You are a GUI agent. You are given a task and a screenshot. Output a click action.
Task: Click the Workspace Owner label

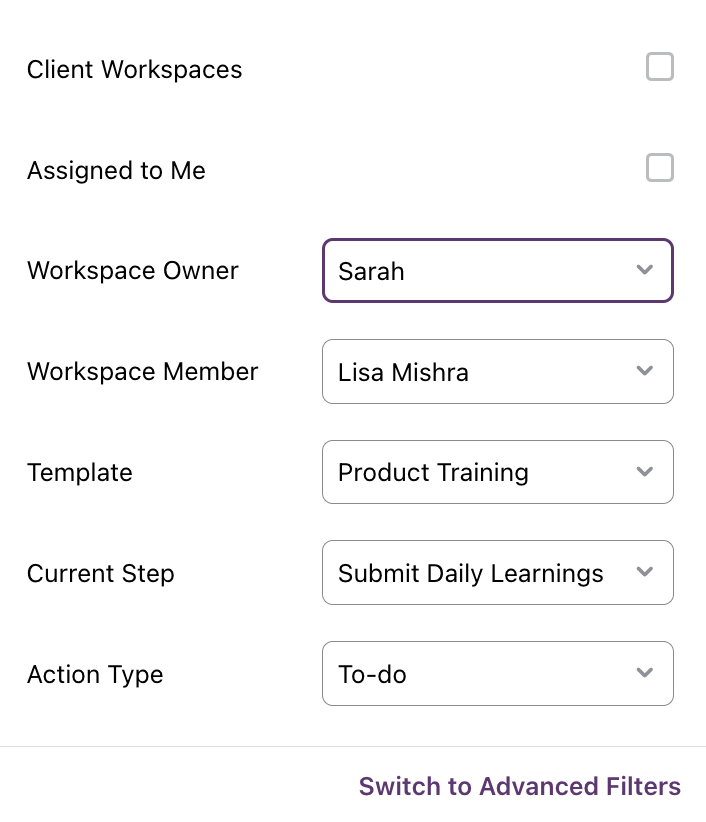point(133,271)
